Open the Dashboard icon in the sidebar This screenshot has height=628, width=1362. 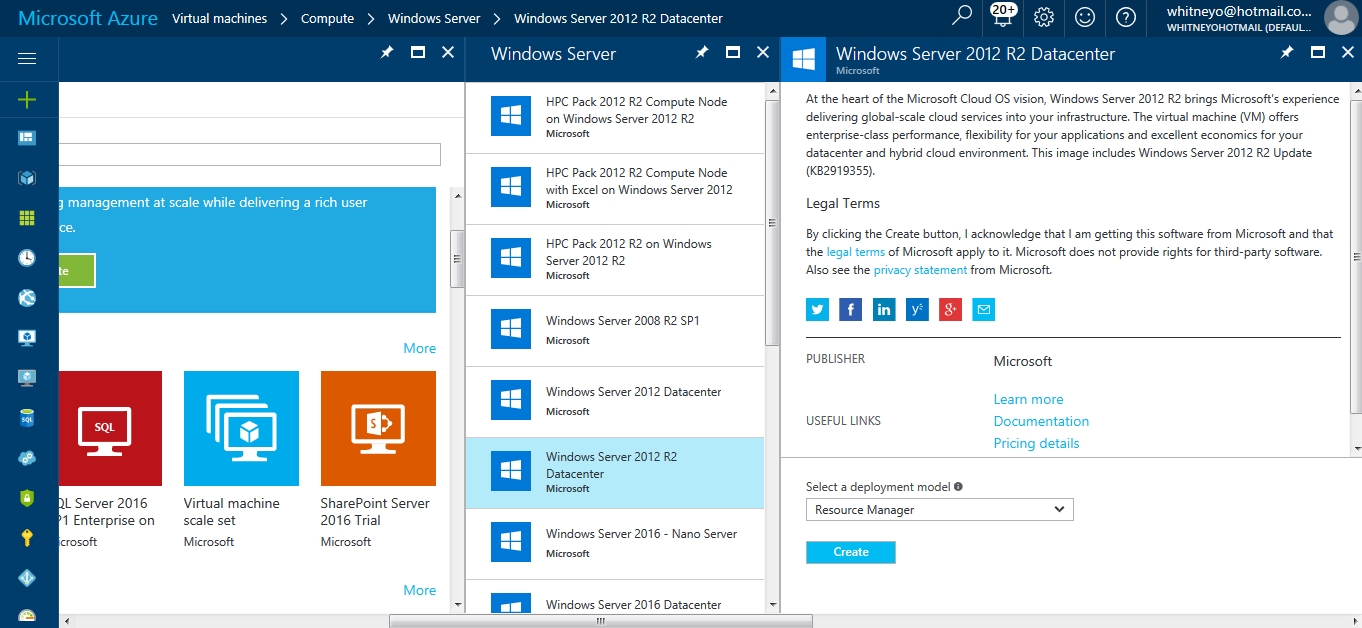click(27, 138)
